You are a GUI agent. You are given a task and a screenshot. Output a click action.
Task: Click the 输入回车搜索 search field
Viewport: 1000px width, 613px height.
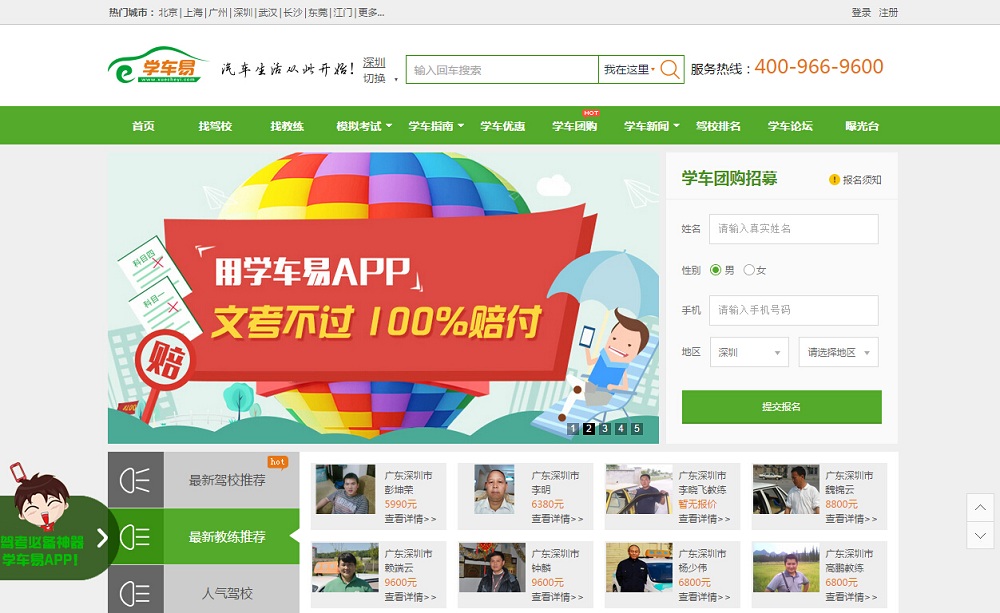(503, 70)
